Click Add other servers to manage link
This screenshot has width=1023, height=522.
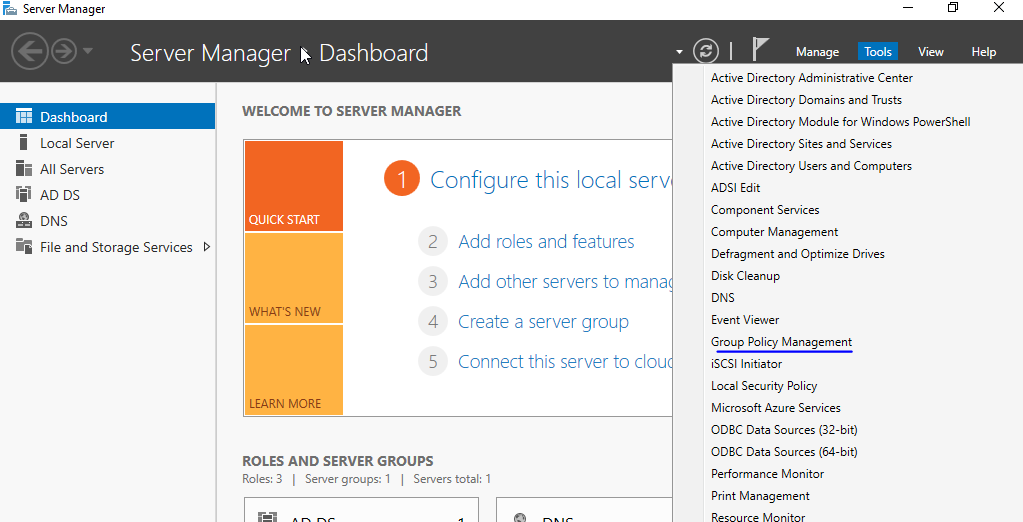[565, 281]
